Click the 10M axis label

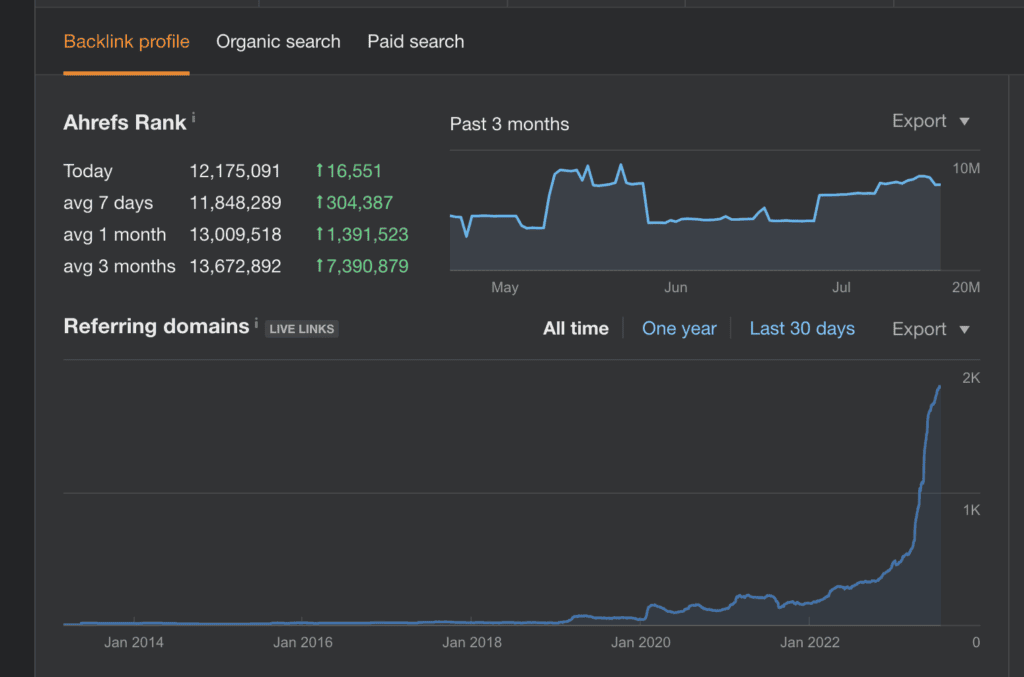click(x=966, y=168)
